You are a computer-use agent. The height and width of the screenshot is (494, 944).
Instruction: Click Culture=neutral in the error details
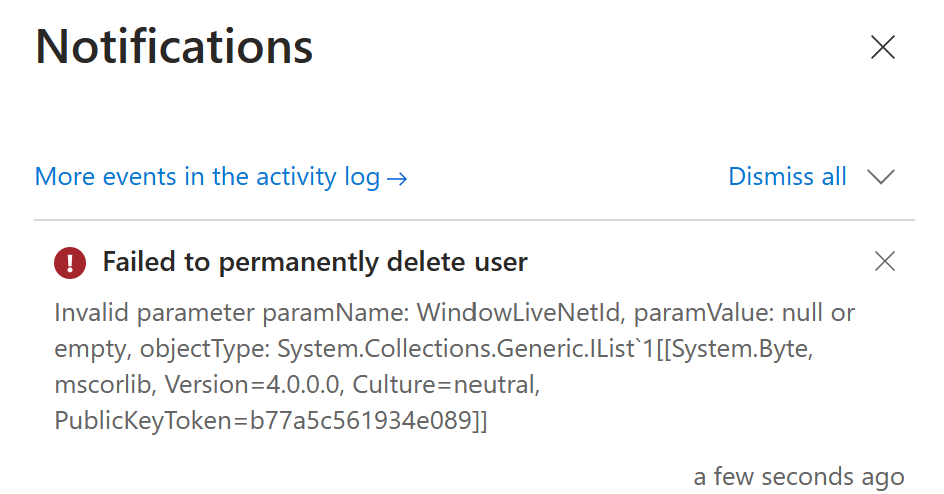[446, 384]
